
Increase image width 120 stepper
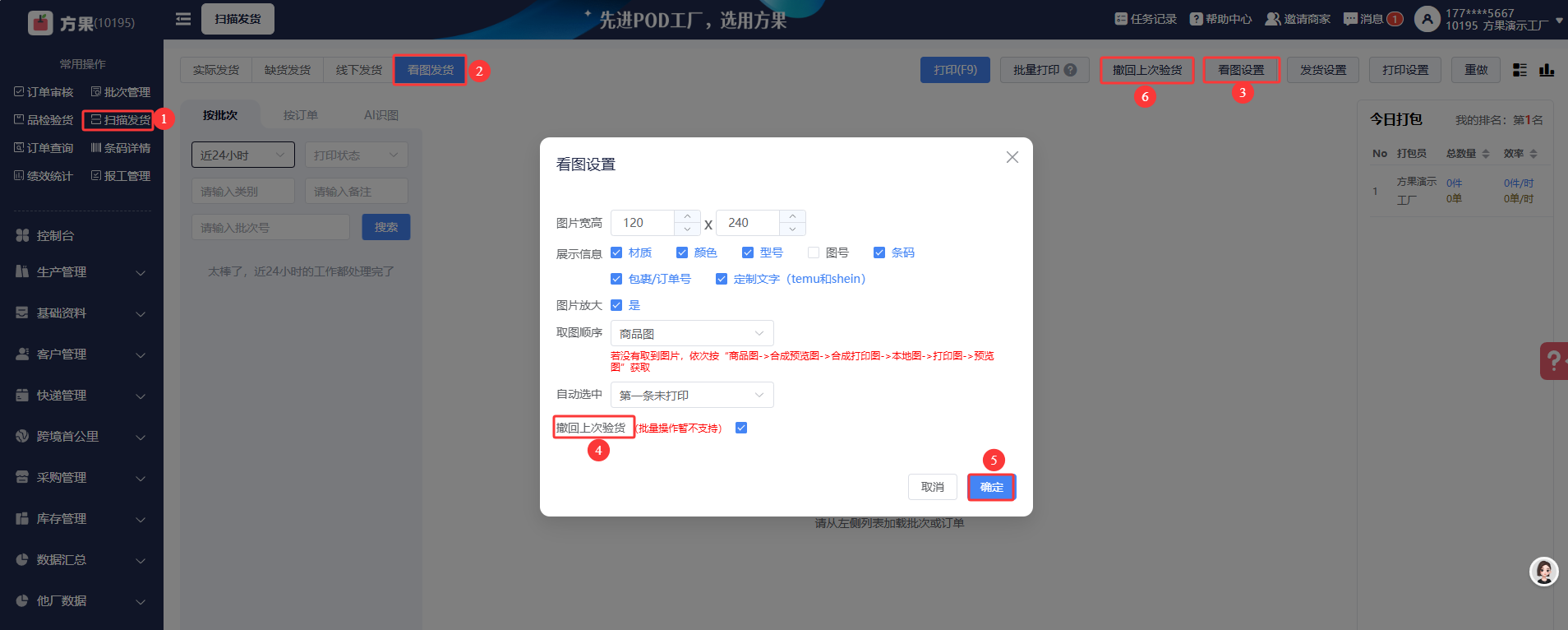tap(687, 216)
